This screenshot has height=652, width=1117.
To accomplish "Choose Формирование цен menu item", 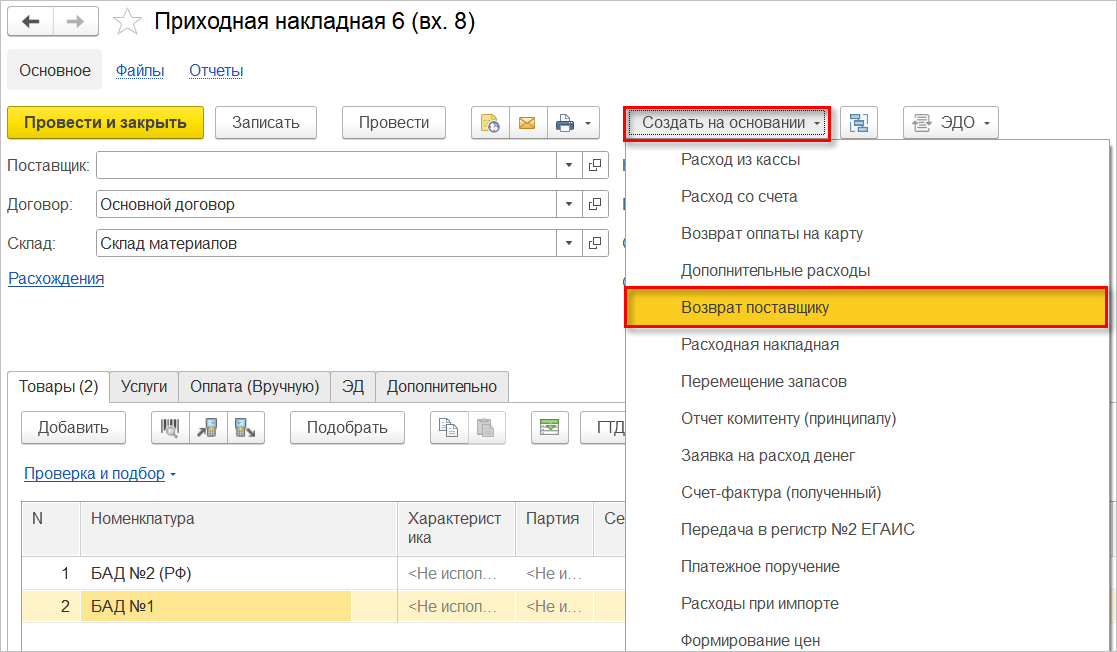I will tap(867, 640).
